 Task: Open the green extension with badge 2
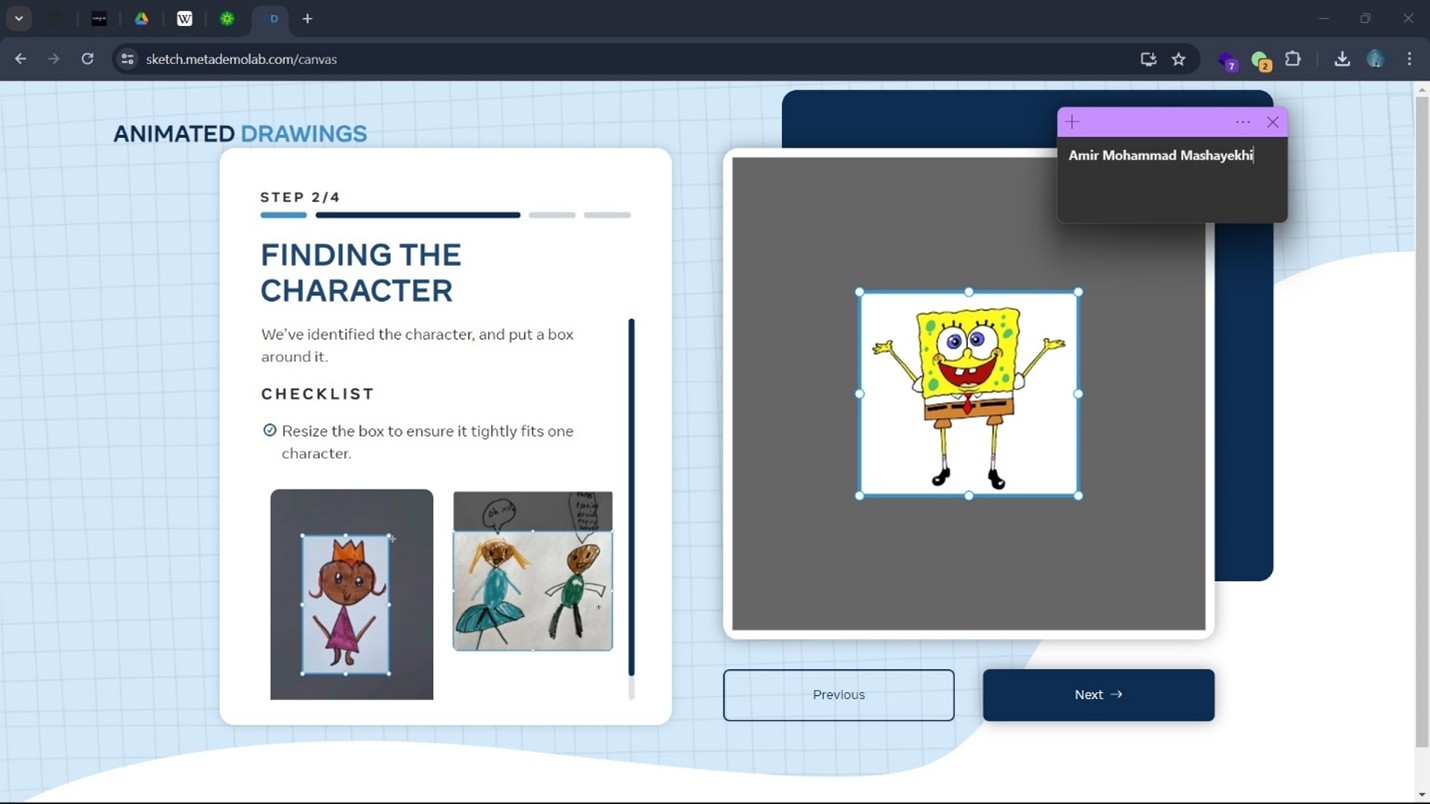tap(1260, 60)
